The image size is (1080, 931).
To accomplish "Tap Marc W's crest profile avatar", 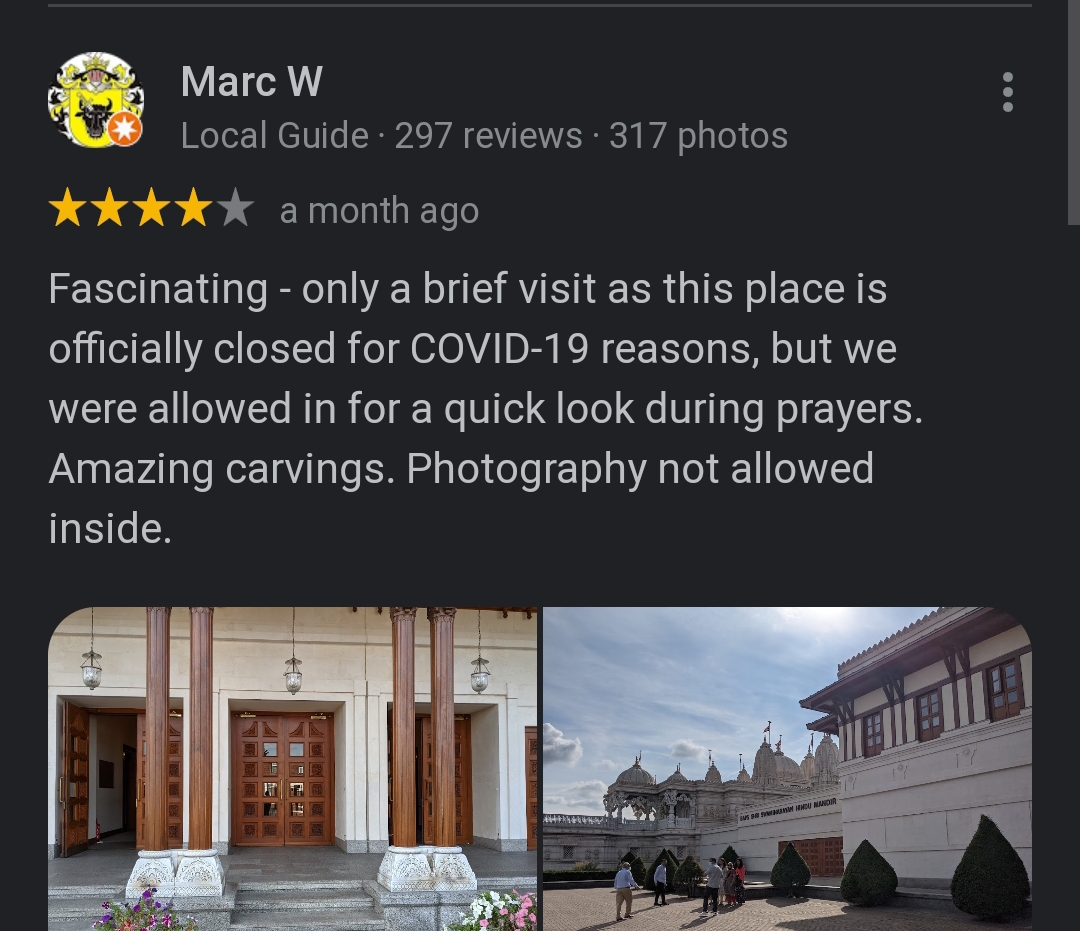I will point(96,100).
